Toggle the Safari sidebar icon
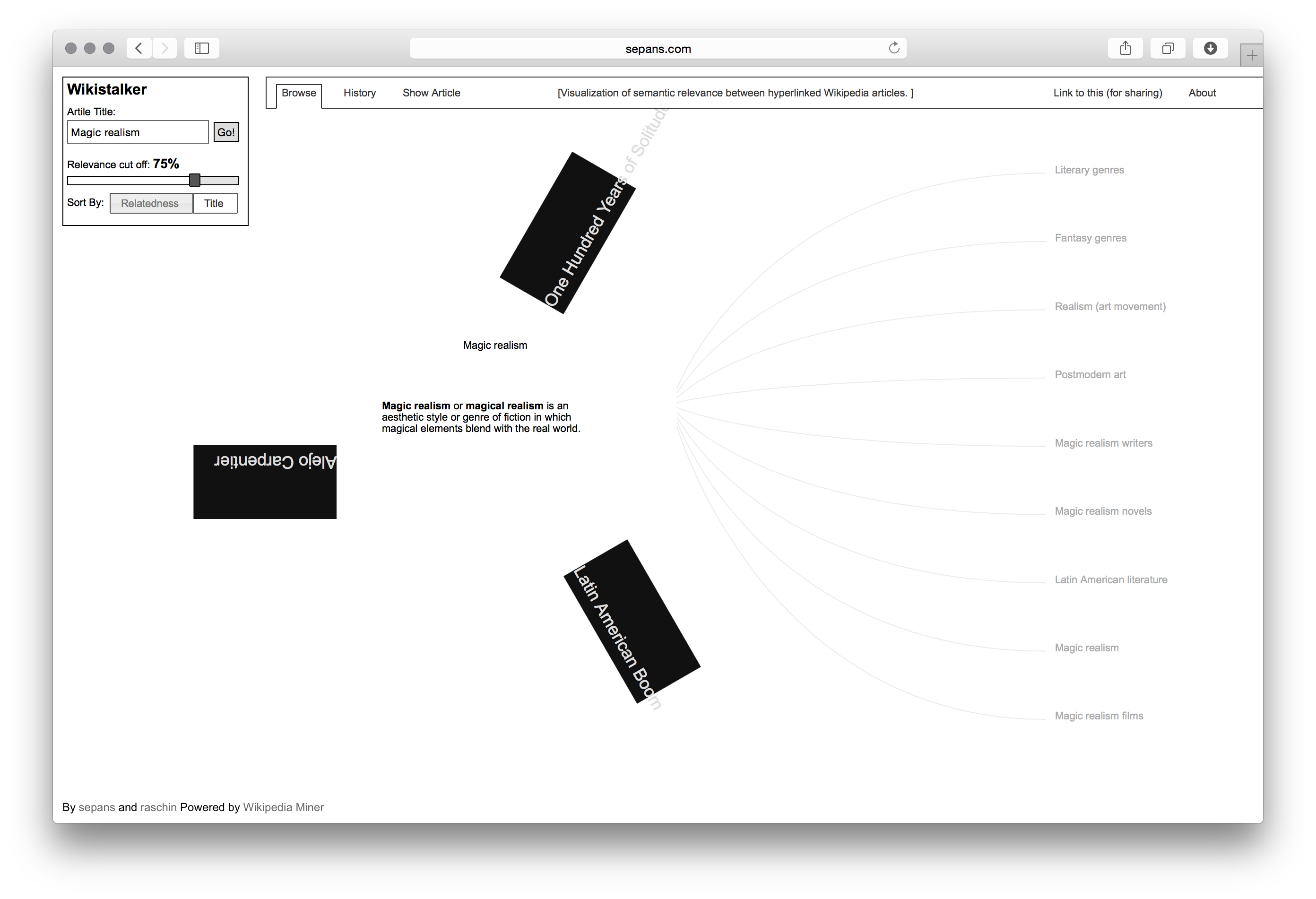This screenshot has width=1316, height=899. 201,48
